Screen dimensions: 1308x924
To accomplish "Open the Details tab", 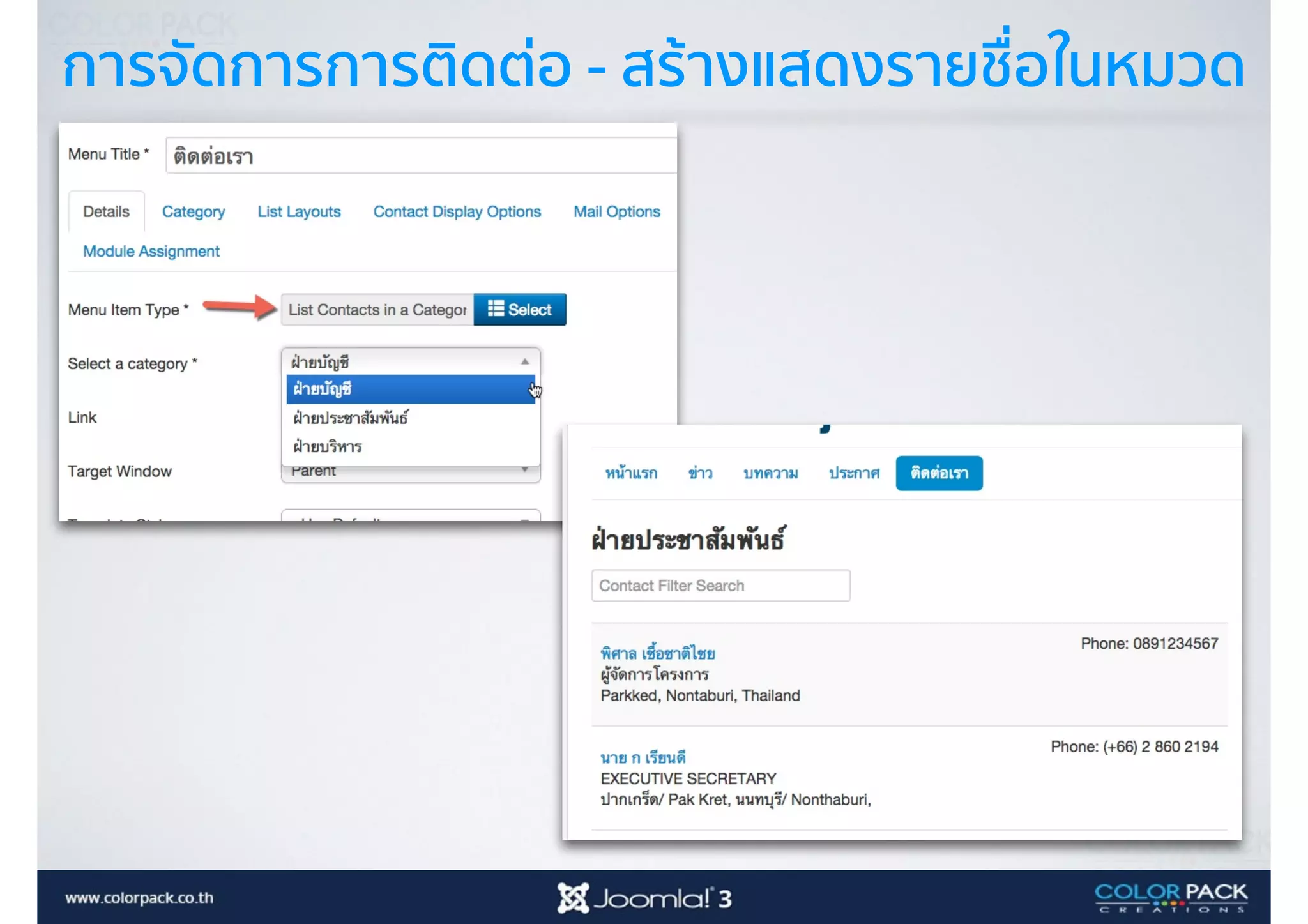I will click(106, 211).
